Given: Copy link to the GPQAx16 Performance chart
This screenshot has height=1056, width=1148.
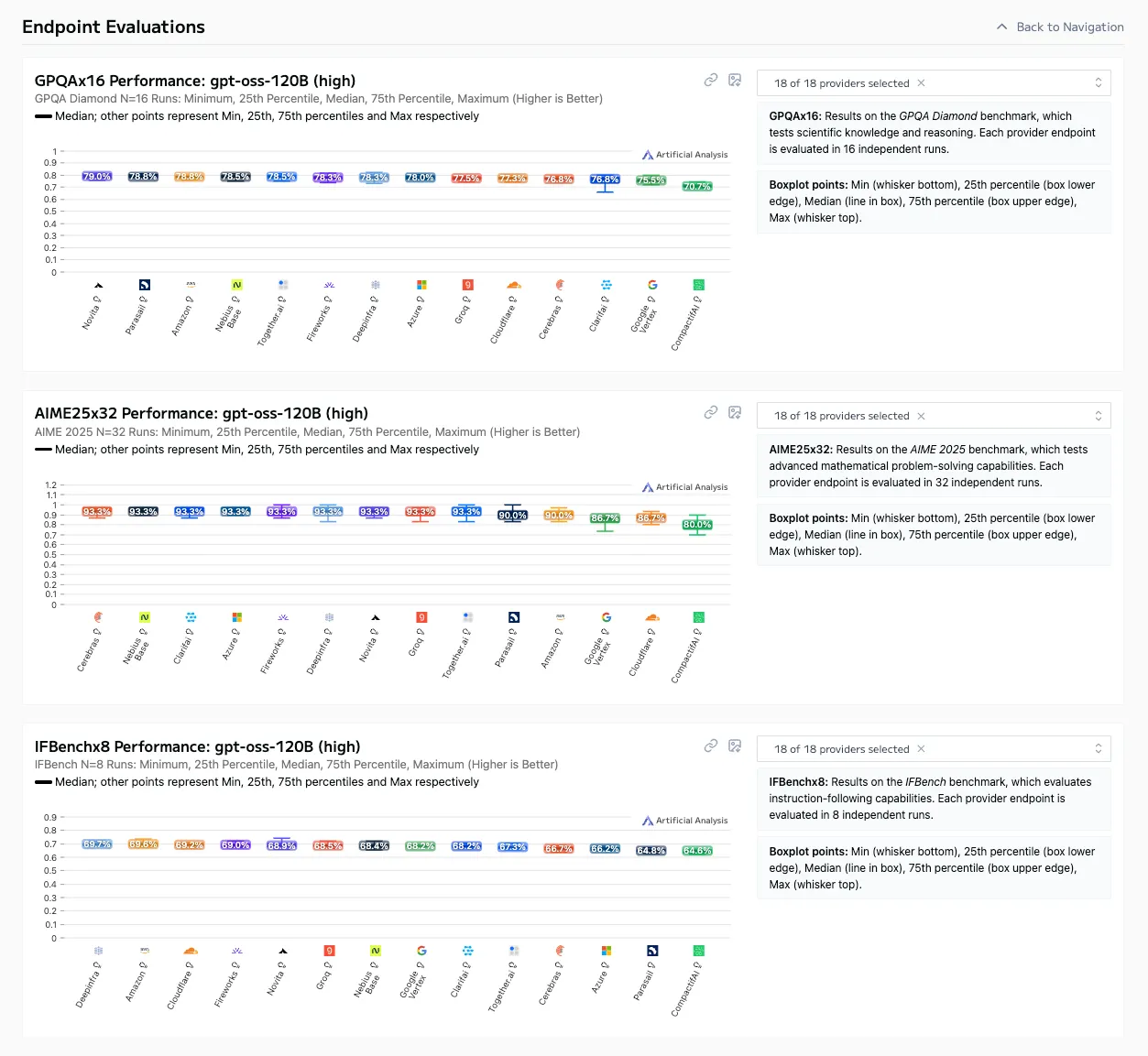Looking at the screenshot, I should [710, 81].
